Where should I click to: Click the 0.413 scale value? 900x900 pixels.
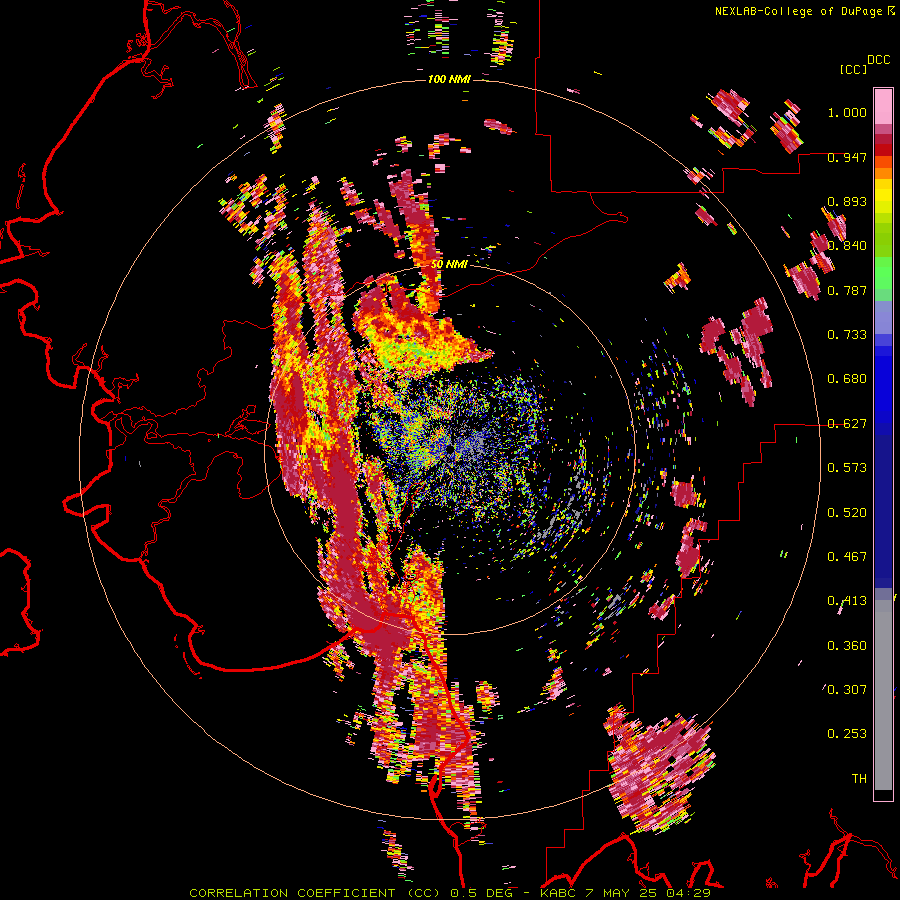pos(847,601)
